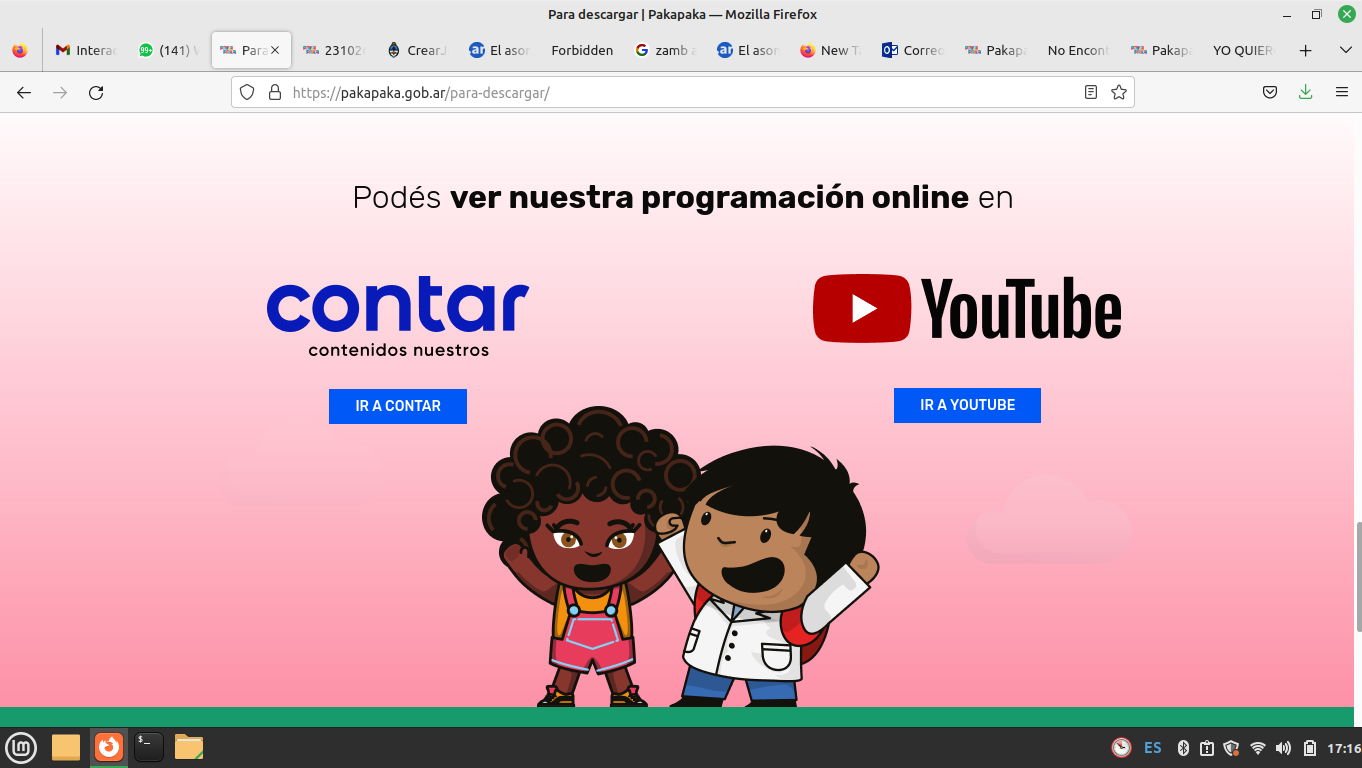Viewport: 1362px width, 768px height.
Task: Click the page vertical scrollbar thumb
Action: point(1357,576)
